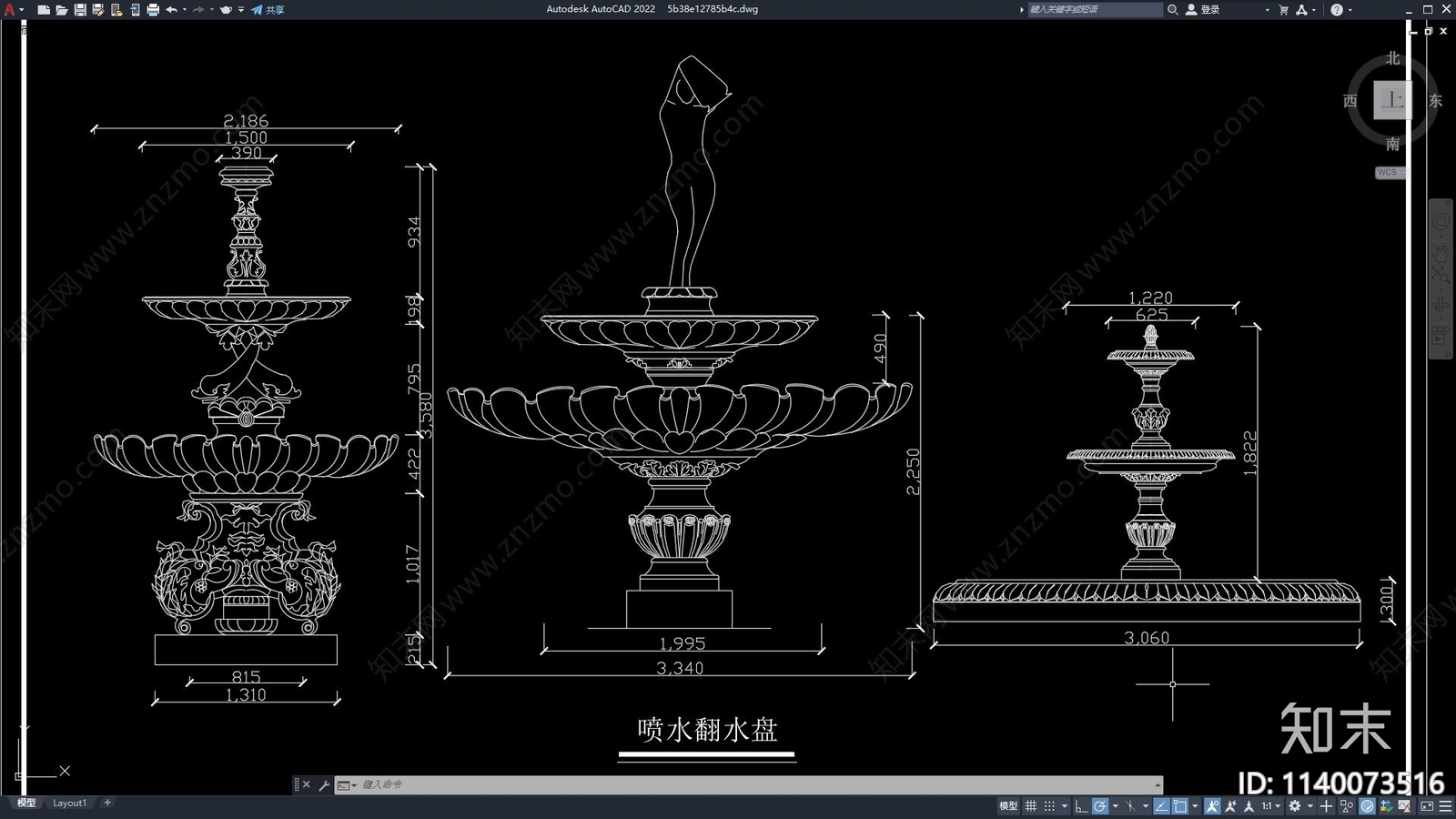
Task: Click ViewCube north label 北
Action: [x=1392, y=58]
